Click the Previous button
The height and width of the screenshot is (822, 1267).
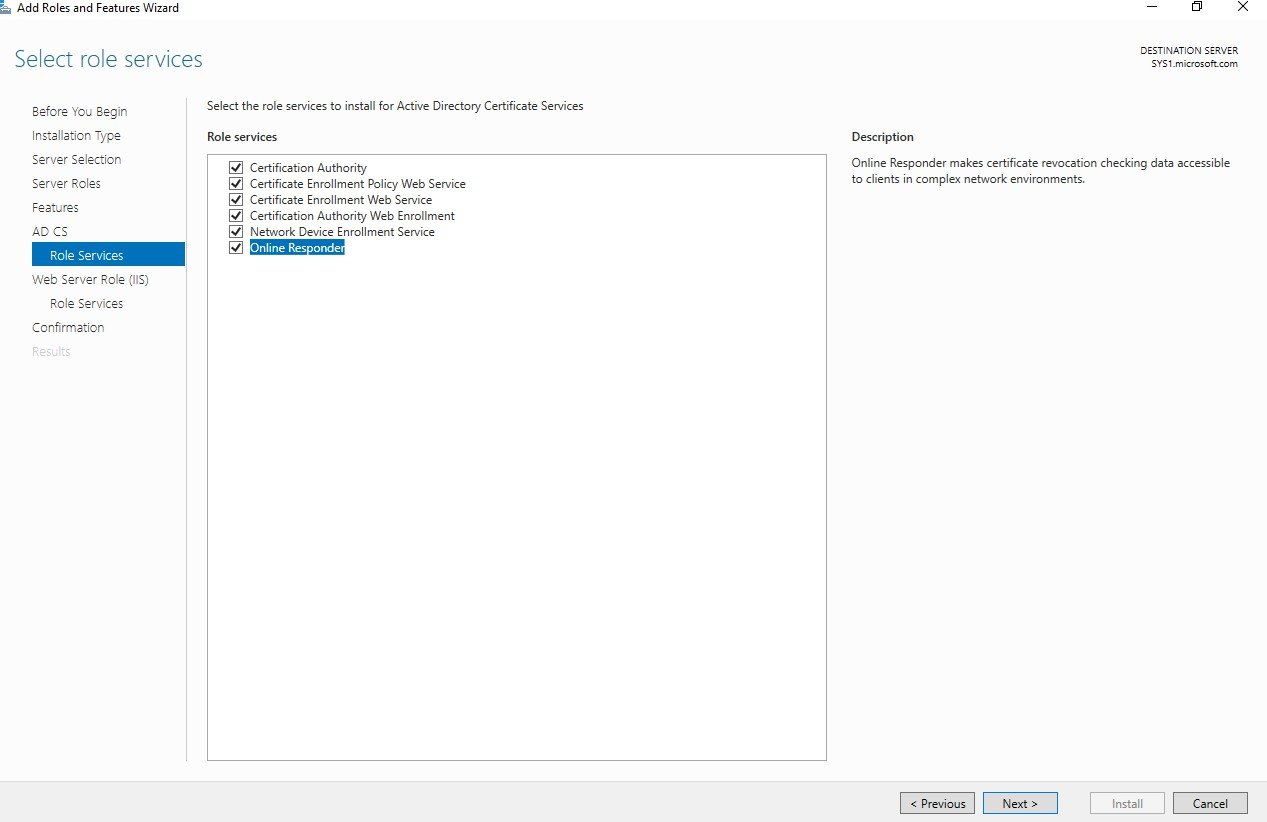click(937, 803)
